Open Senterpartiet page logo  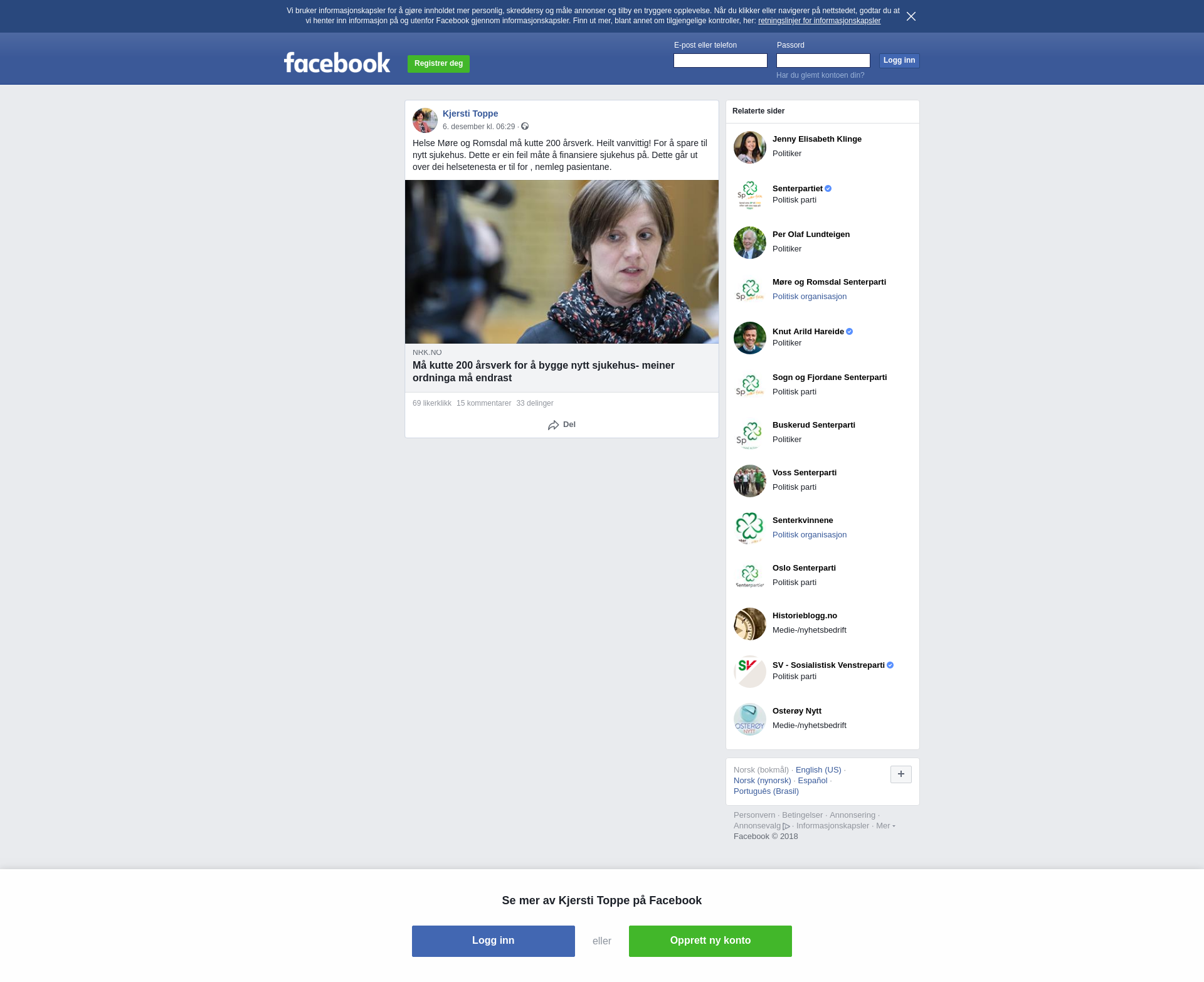[x=750, y=195]
